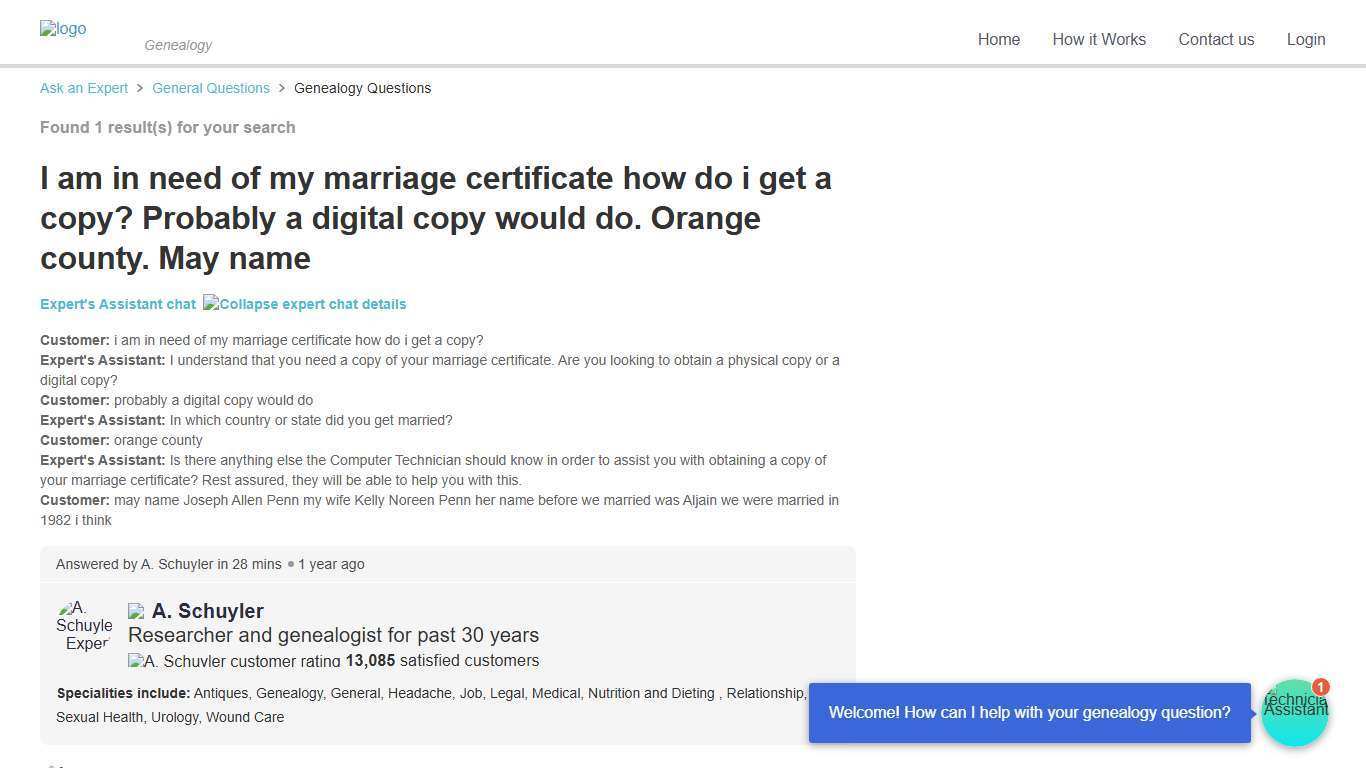This screenshot has height=768, width=1366.
Task: Click the customer rating icon
Action: [134, 660]
